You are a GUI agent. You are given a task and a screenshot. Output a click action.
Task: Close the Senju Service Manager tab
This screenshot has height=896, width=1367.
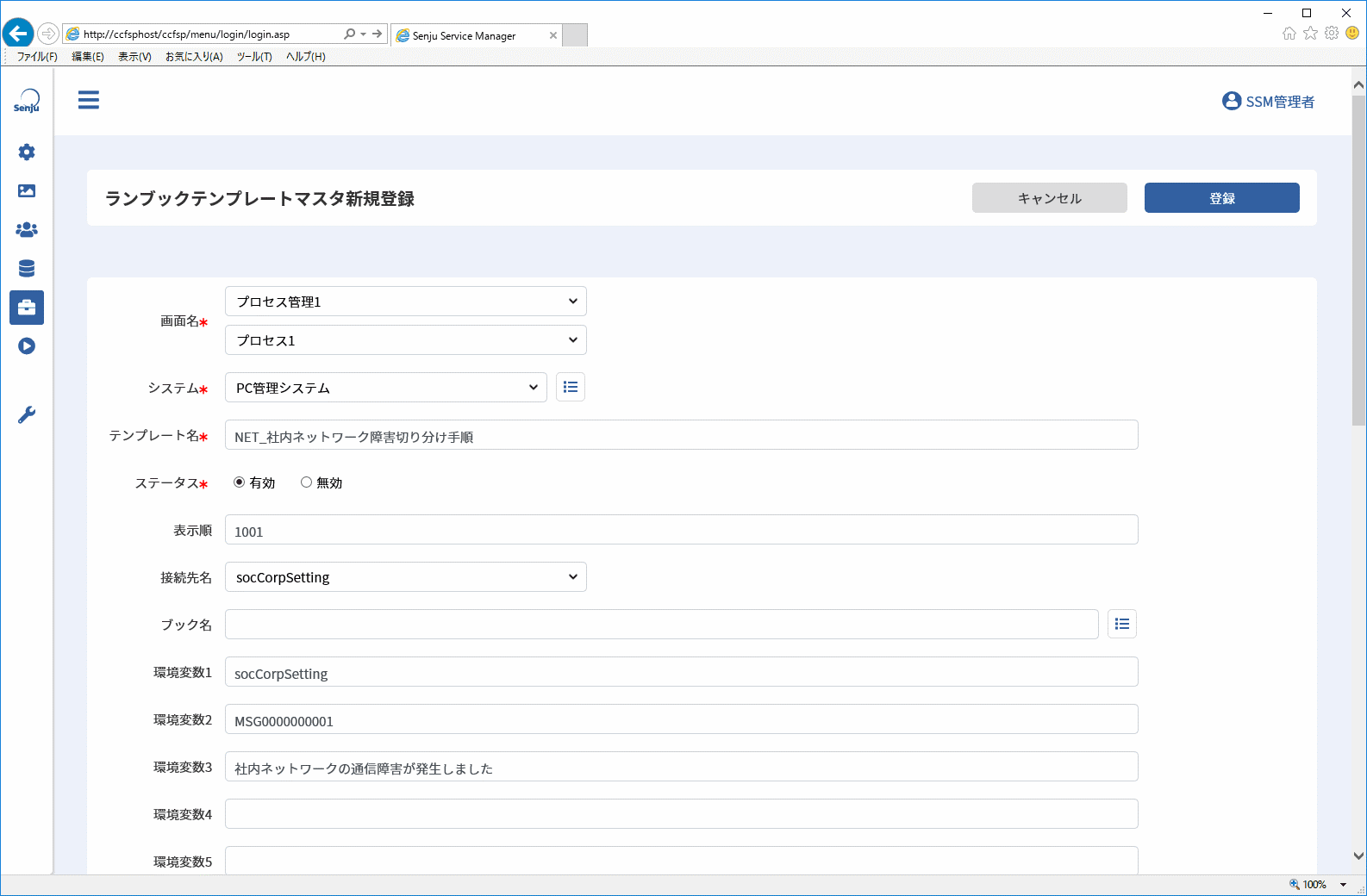pos(553,35)
